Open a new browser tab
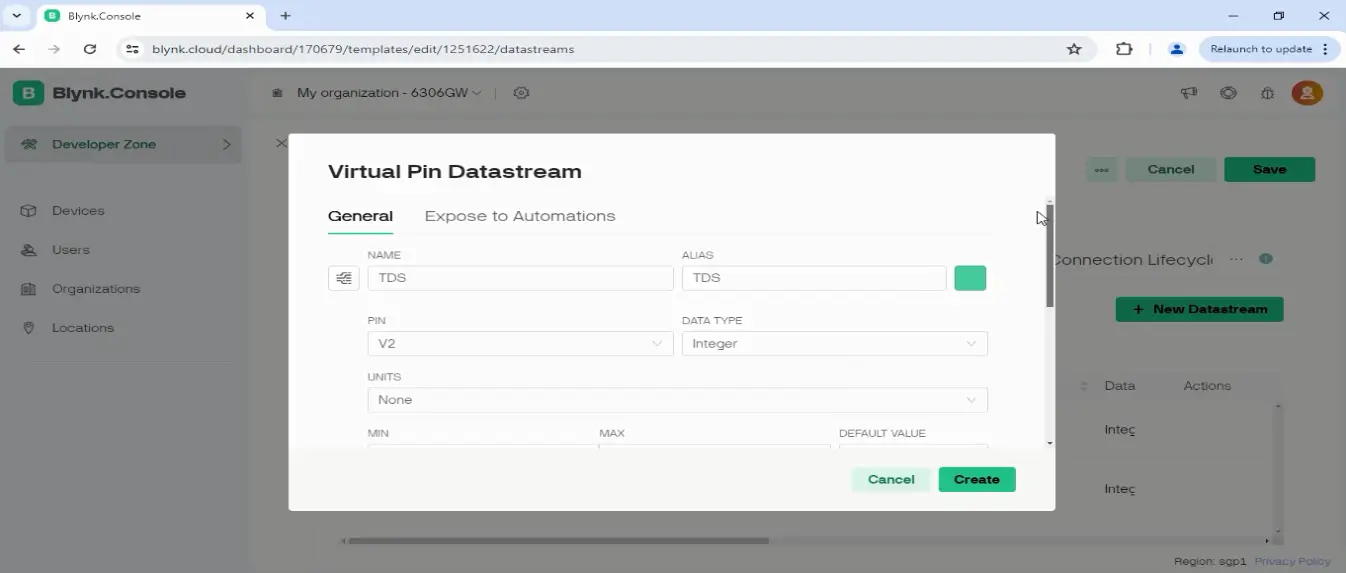 click(x=285, y=16)
